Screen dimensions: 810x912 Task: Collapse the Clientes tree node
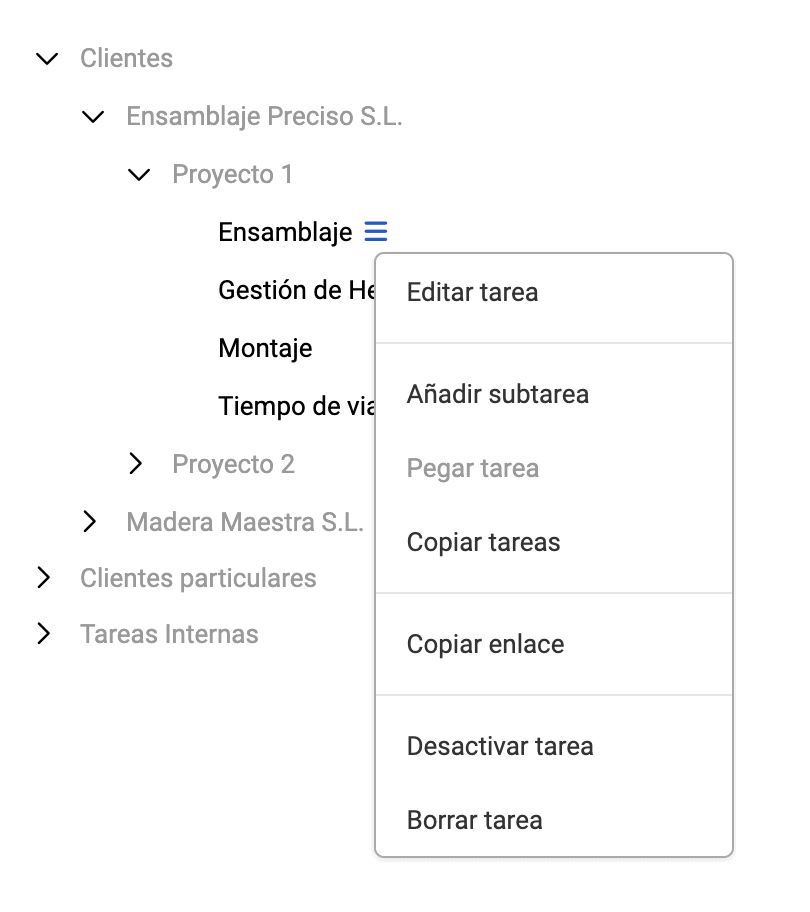pyautogui.click(x=46, y=59)
